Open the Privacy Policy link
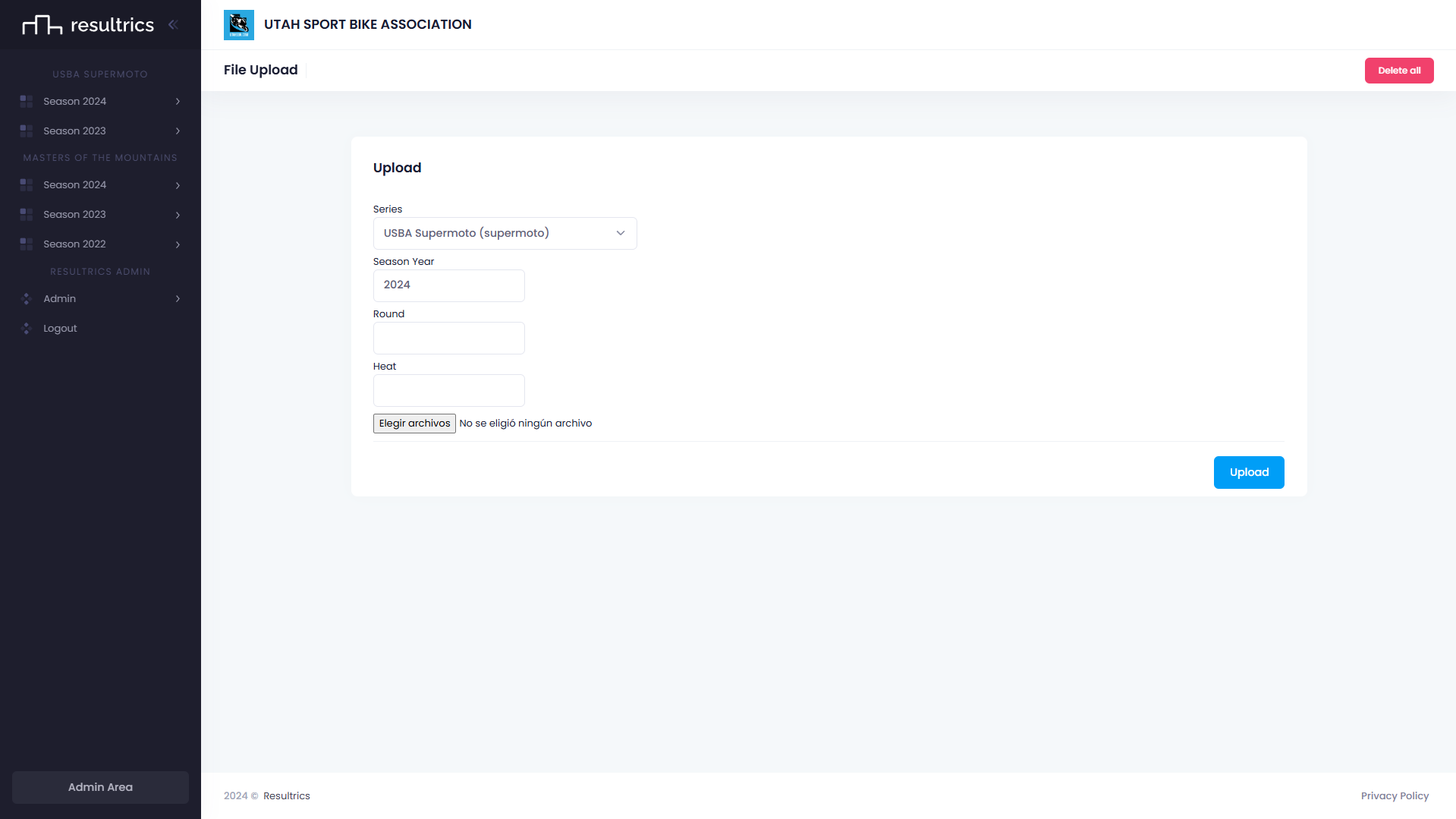 (x=1394, y=796)
